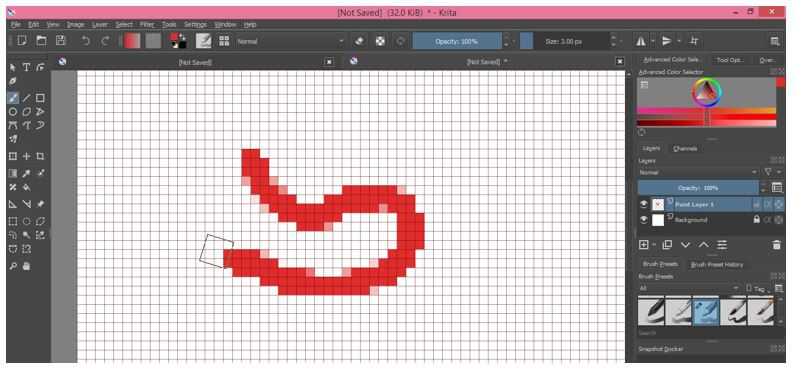Toggle preserve alpha checkerboard button
The height and width of the screenshot is (370, 797).
coord(380,41)
